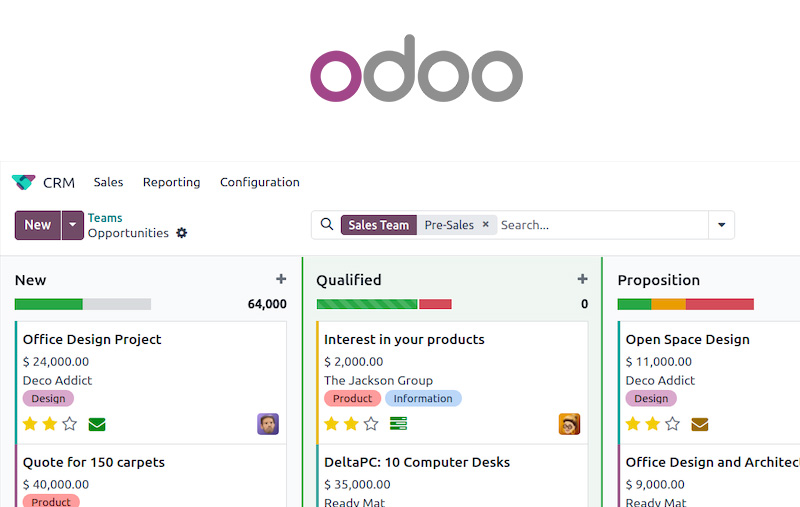This screenshot has width=800, height=507.
Task: Toggle third priority star on Office Design Project
Action: (x=70, y=424)
